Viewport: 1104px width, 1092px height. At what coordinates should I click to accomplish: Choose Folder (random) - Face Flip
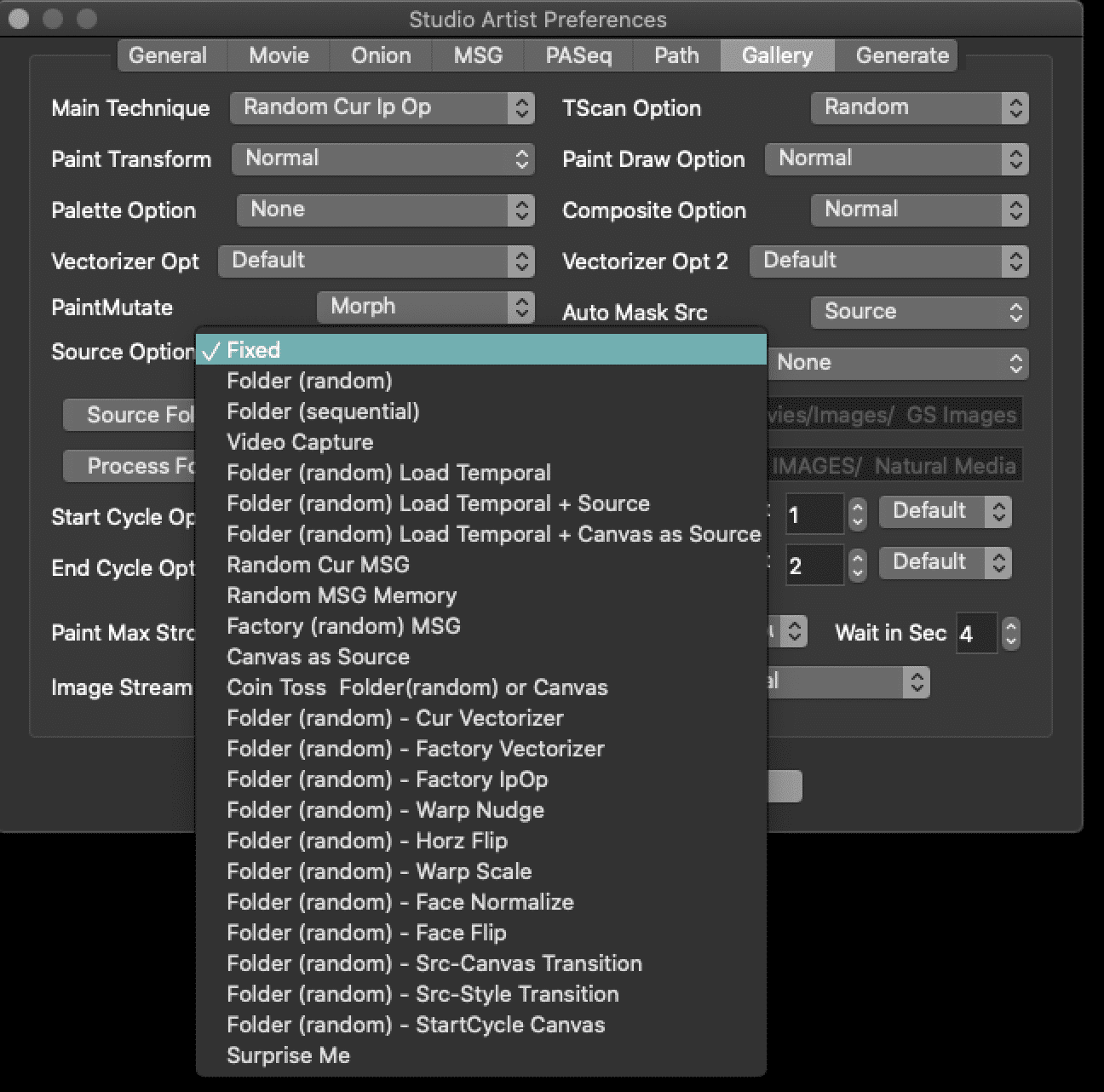pos(481,933)
